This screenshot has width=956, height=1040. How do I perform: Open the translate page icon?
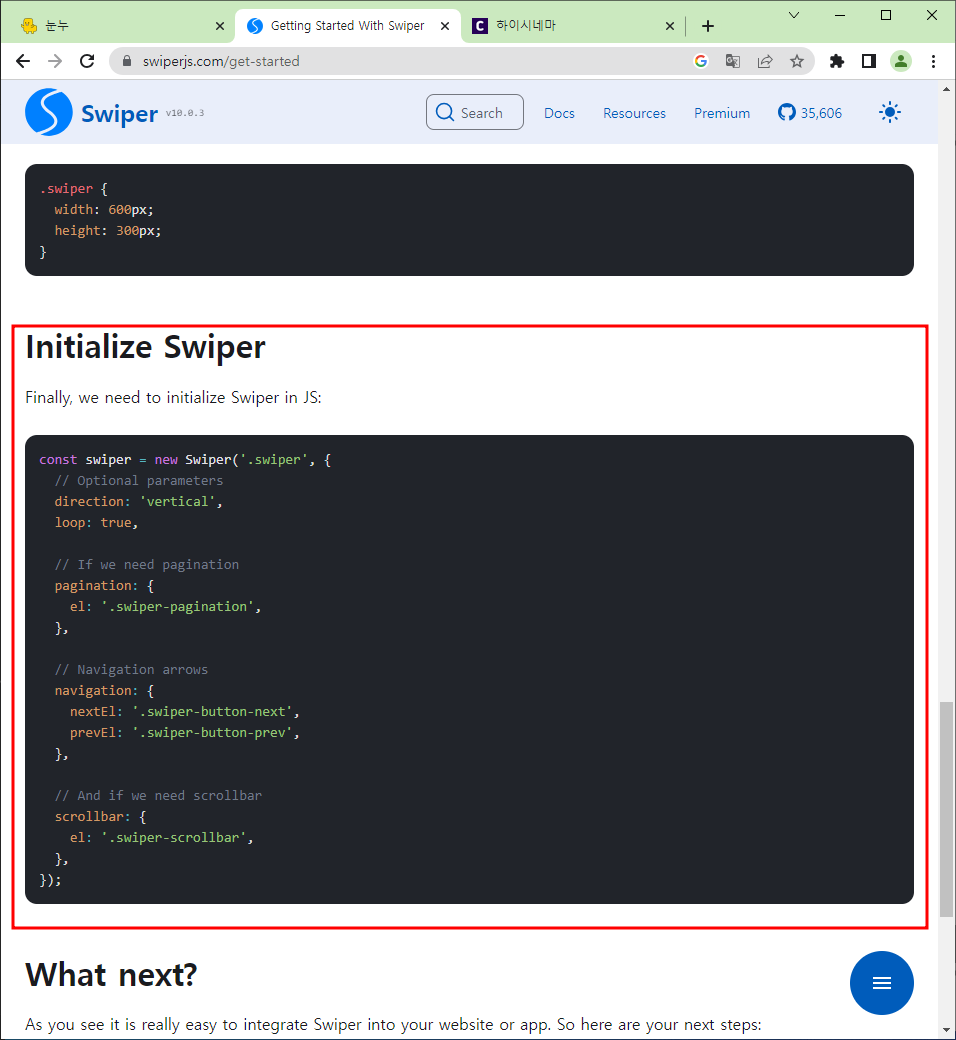(x=732, y=61)
